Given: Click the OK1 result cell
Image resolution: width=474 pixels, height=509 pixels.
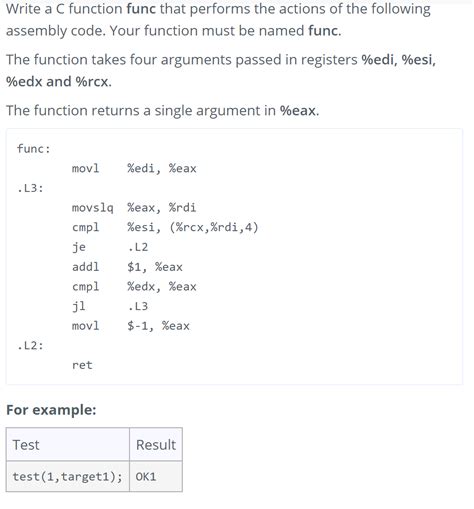Looking at the screenshot, I should click(156, 476).
